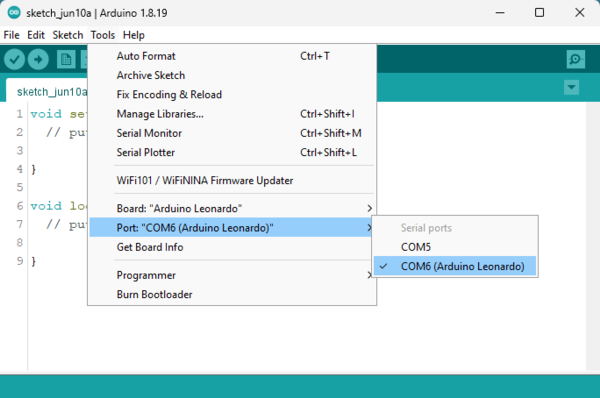Select COM6 (Arduino Leonardo) checked port
This screenshot has height=398, width=600.
click(455, 266)
